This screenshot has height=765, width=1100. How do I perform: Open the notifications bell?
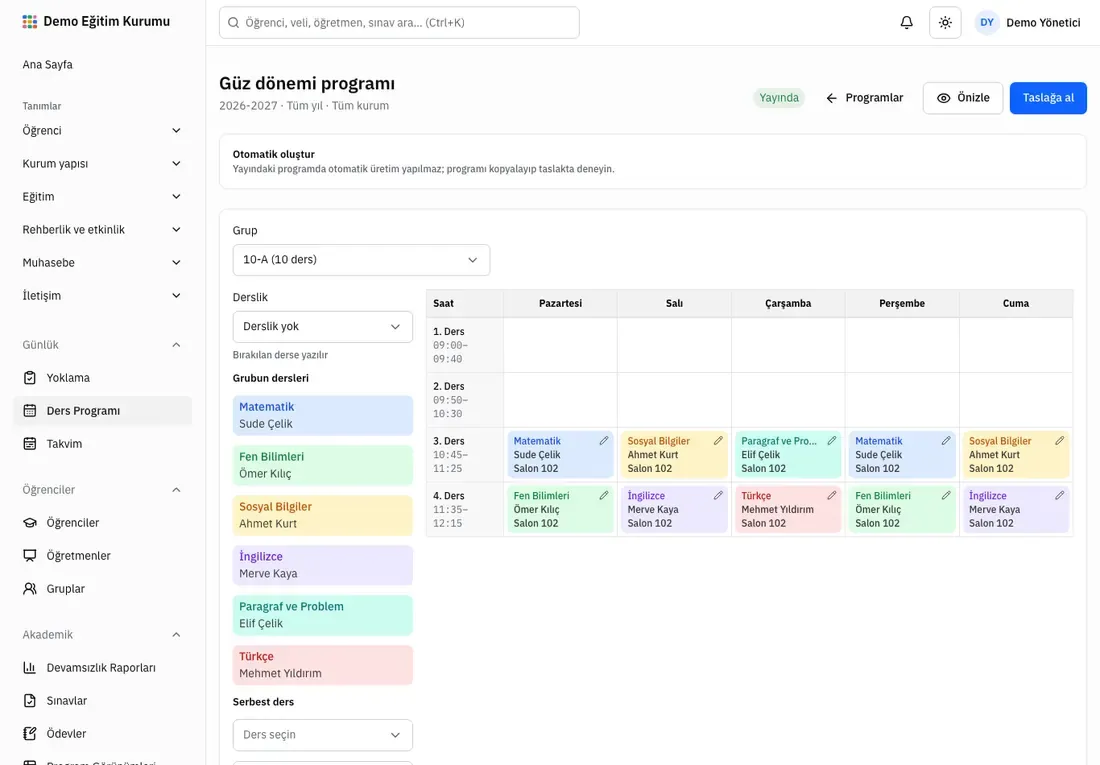coord(906,22)
